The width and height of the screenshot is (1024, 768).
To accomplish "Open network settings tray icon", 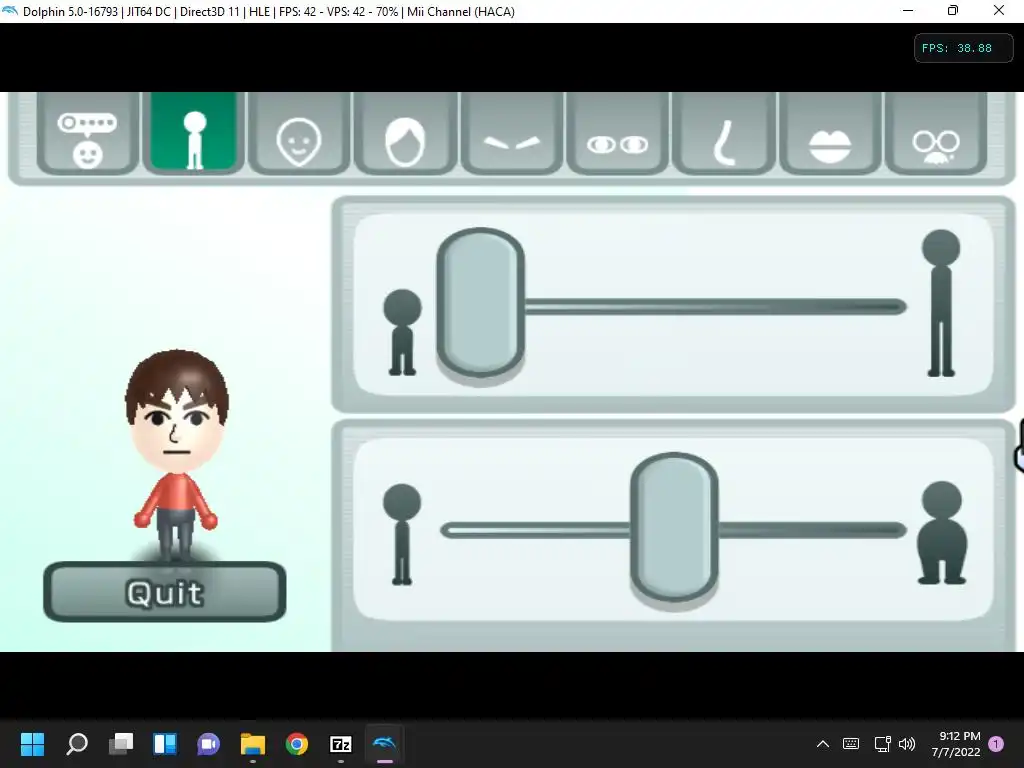I will [882, 744].
